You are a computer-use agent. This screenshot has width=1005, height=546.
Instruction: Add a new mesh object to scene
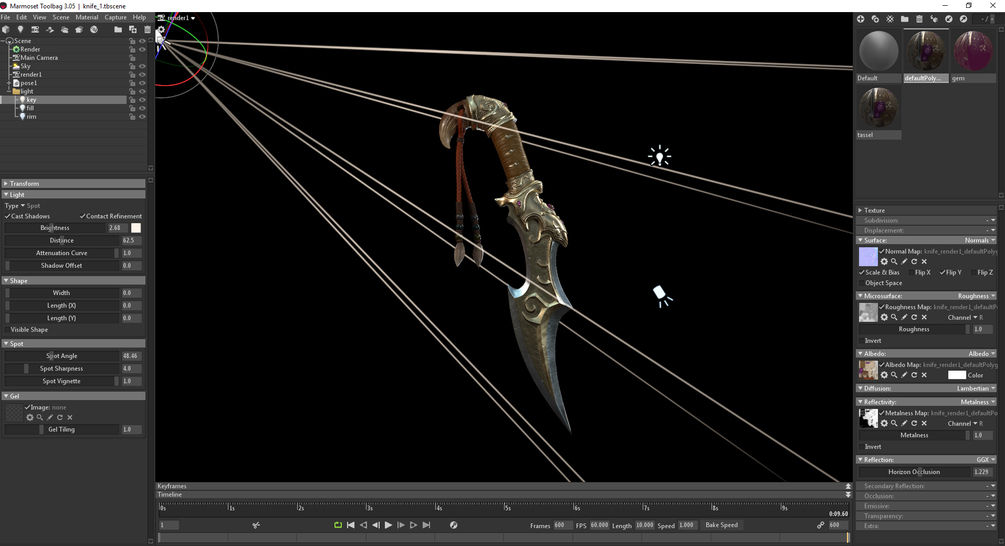coord(6,29)
